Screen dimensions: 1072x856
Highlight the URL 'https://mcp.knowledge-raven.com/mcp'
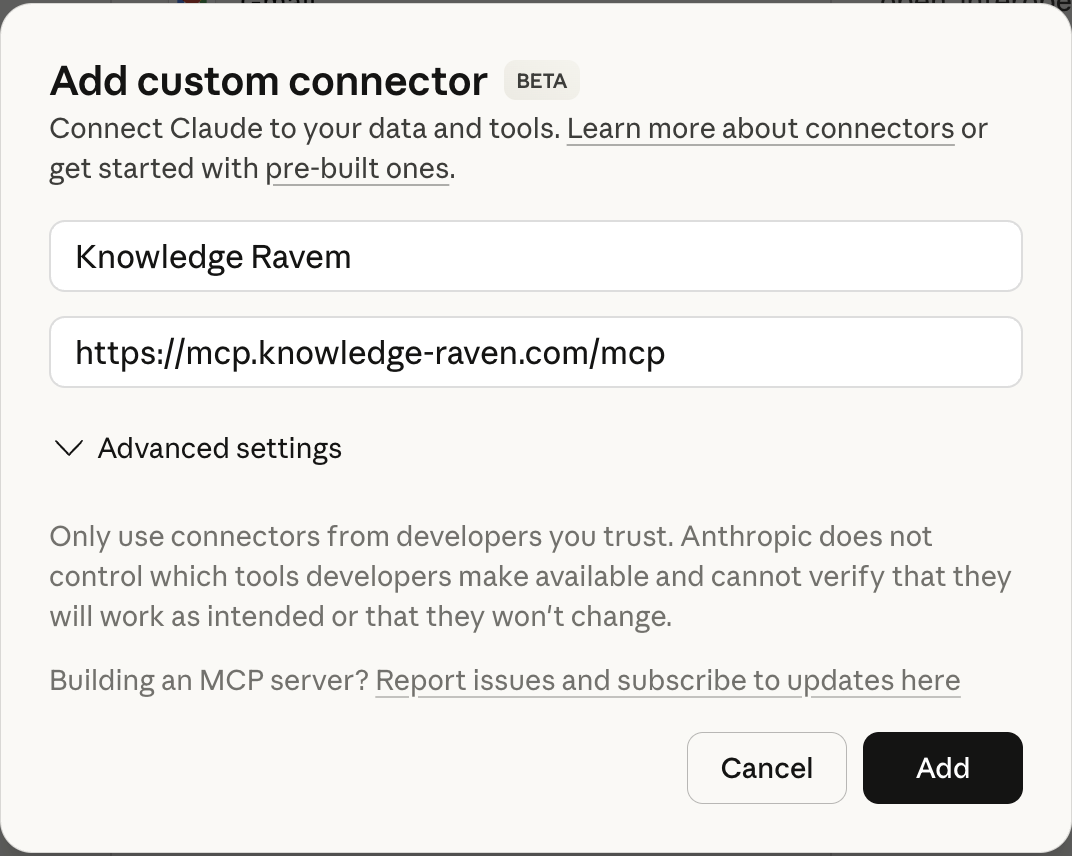click(x=370, y=352)
